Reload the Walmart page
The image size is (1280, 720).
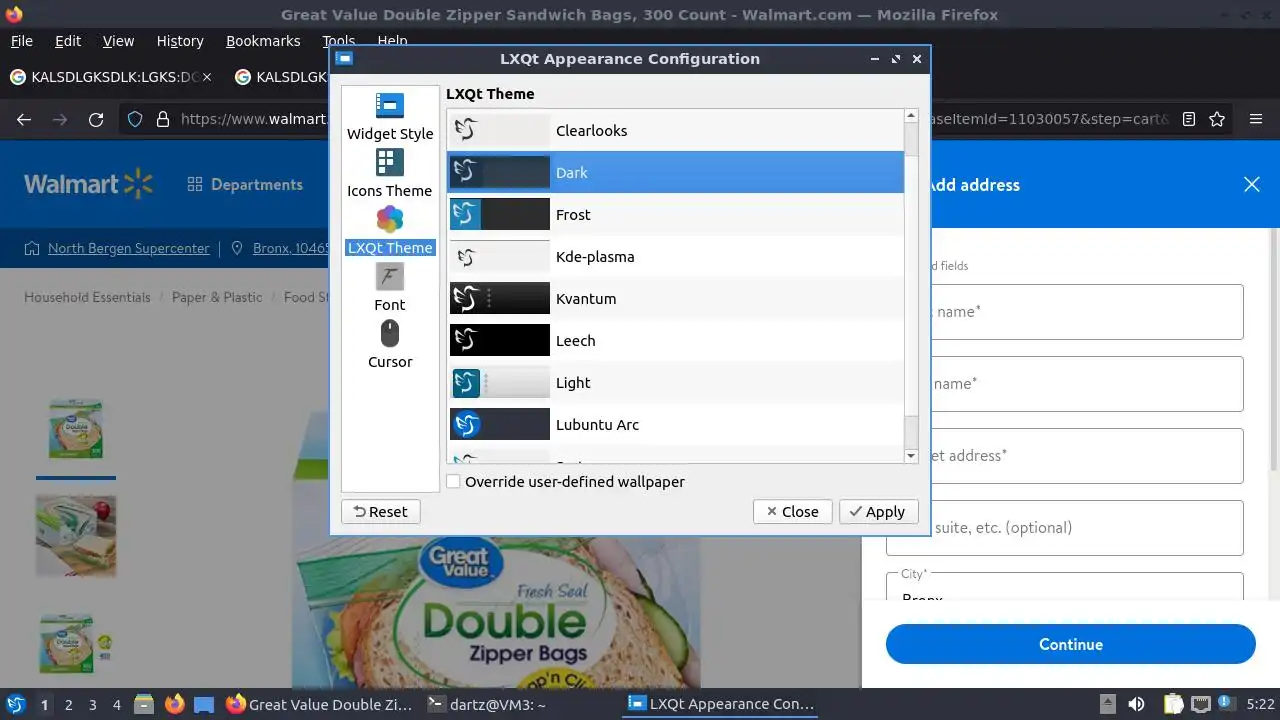pyautogui.click(x=96, y=120)
